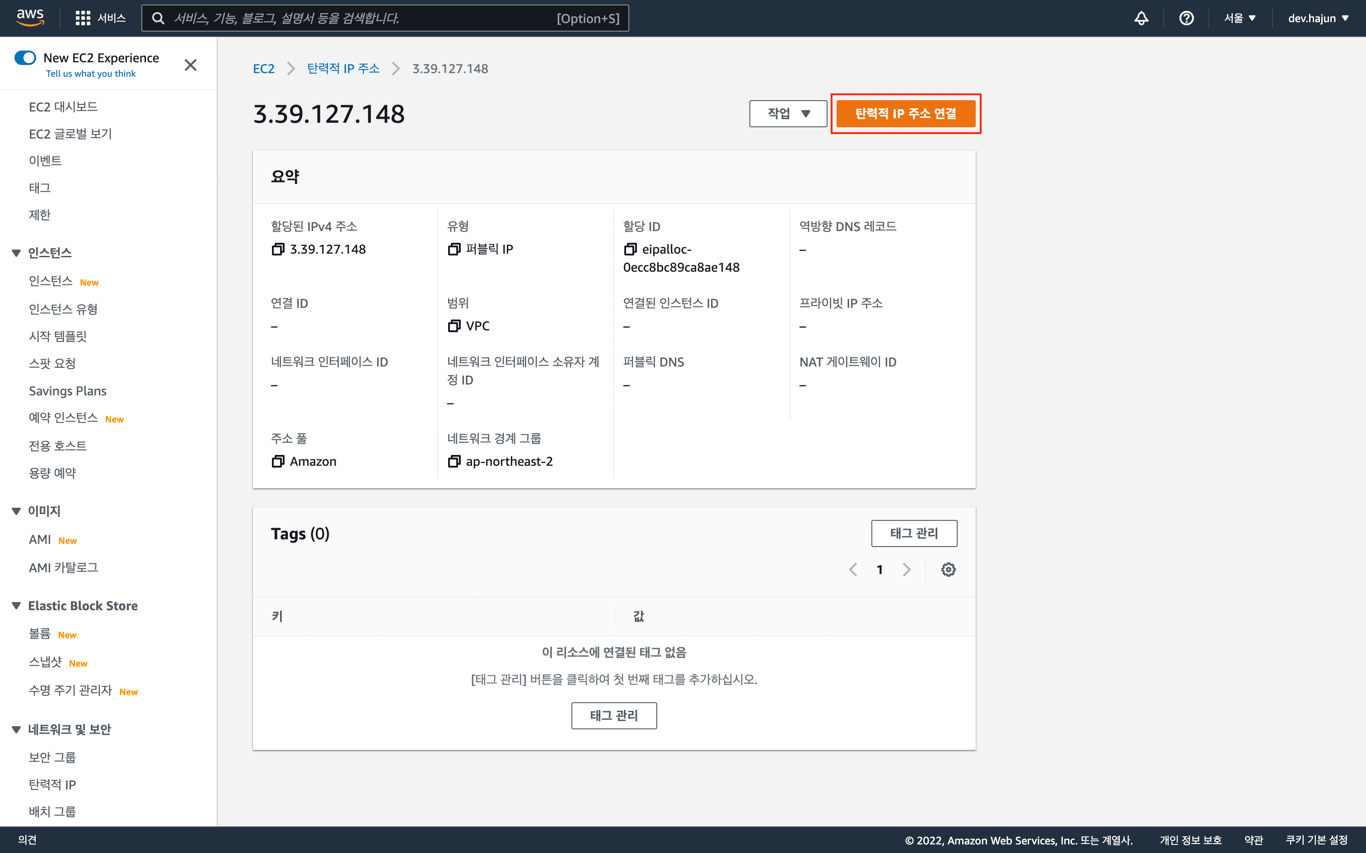This screenshot has width=1366, height=853.
Task: Click the 탄력적 IP 주소 연결 button
Action: [906, 114]
